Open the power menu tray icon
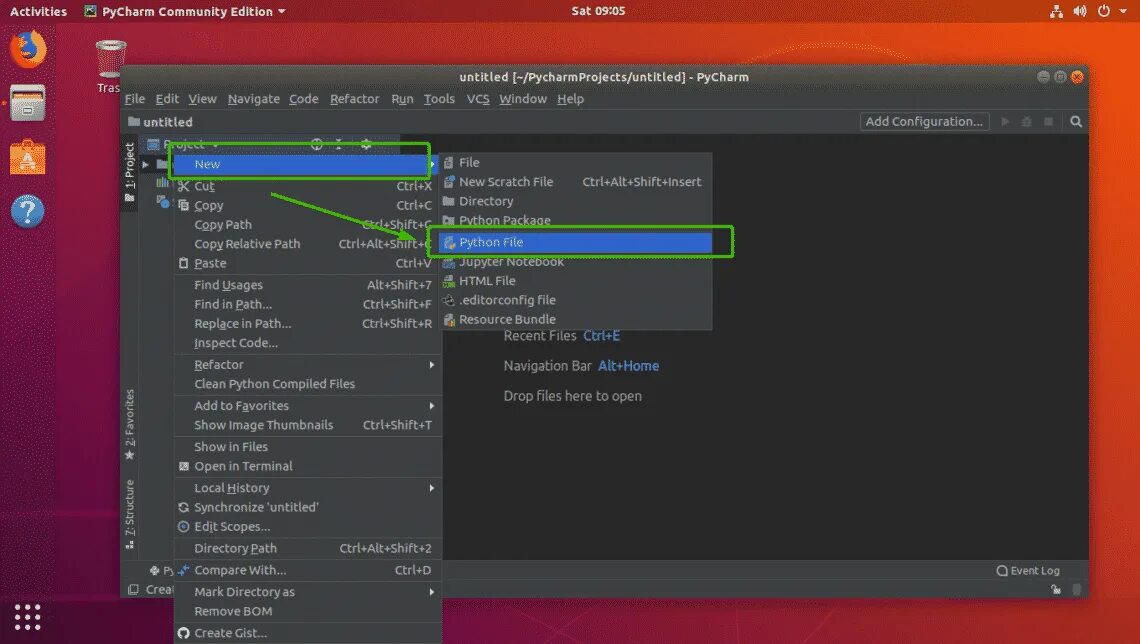Screen dimensions: 1140x644 (x=1104, y=11)
